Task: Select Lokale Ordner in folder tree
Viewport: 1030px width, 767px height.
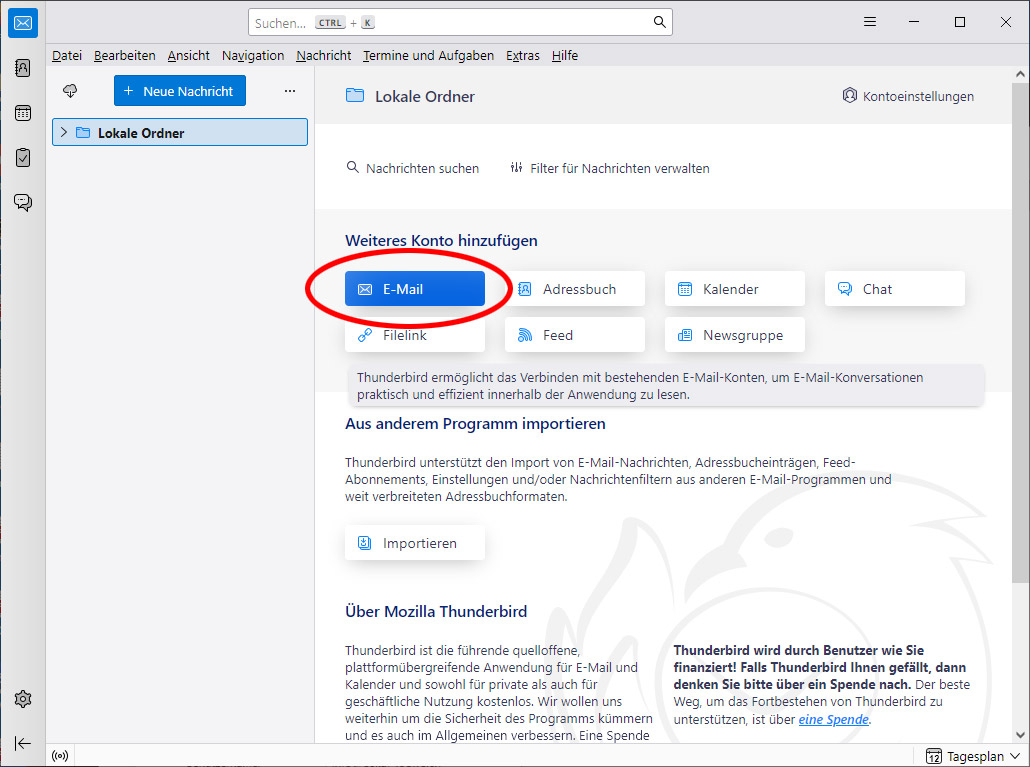Action: click(179, 132)
